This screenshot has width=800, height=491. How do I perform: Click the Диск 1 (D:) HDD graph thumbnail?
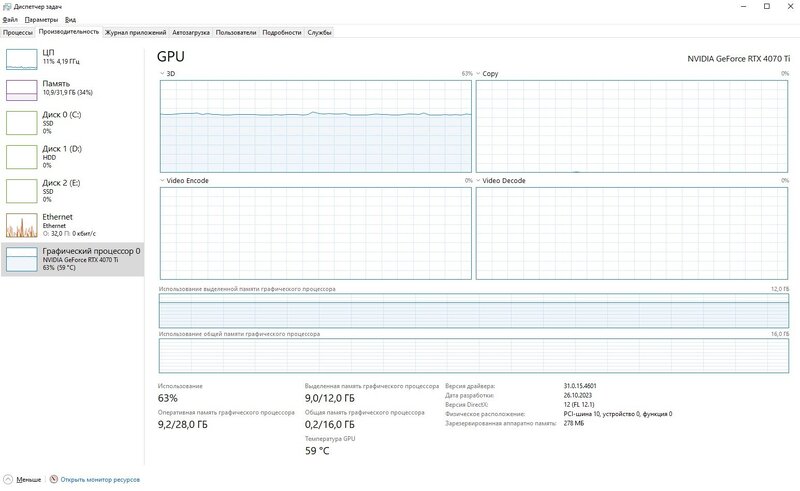(x=21, y=156)
